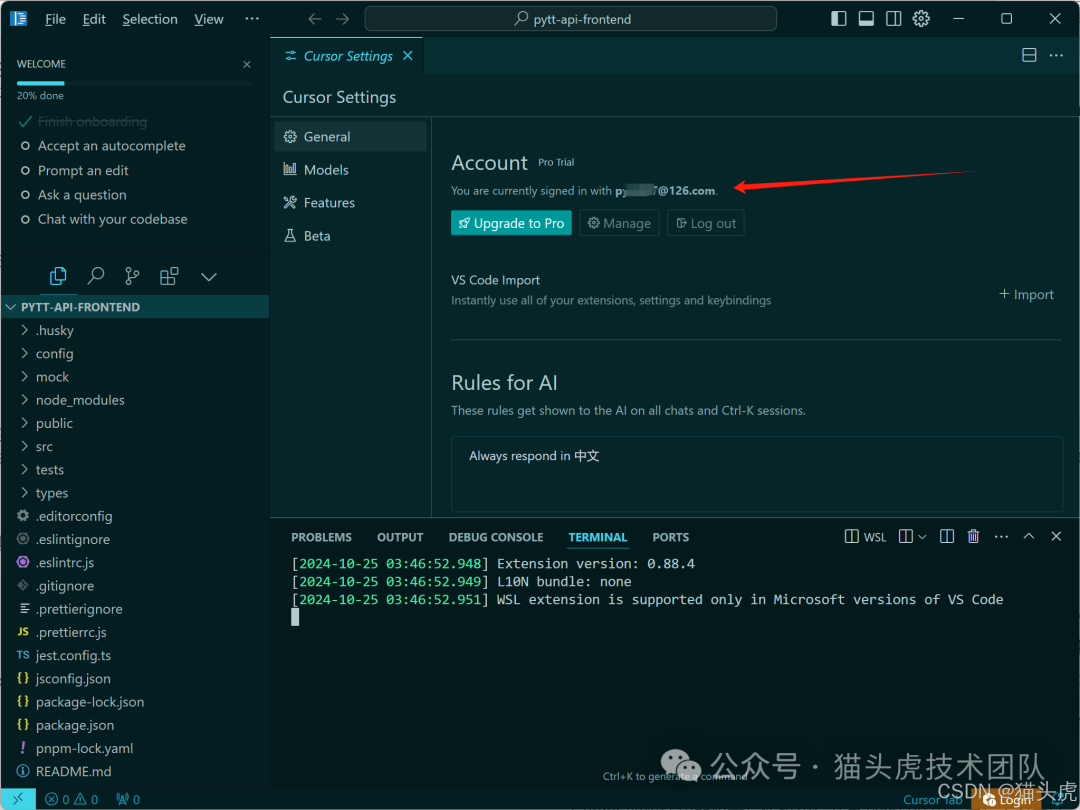
Task: Show more sidebar views chevron
Action: (209, 277)
